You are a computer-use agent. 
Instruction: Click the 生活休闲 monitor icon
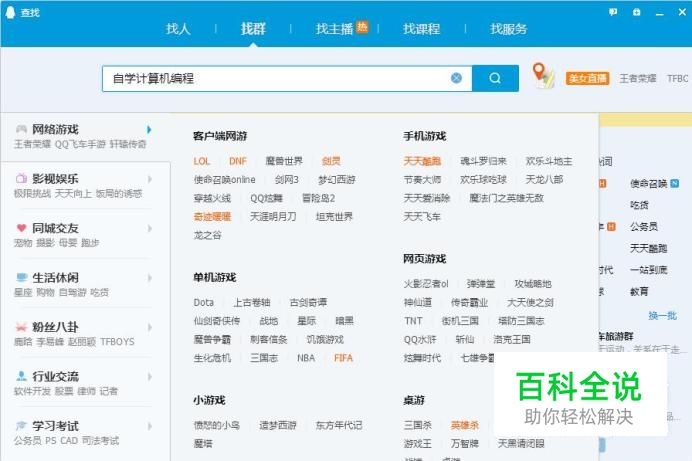point(21,277)
